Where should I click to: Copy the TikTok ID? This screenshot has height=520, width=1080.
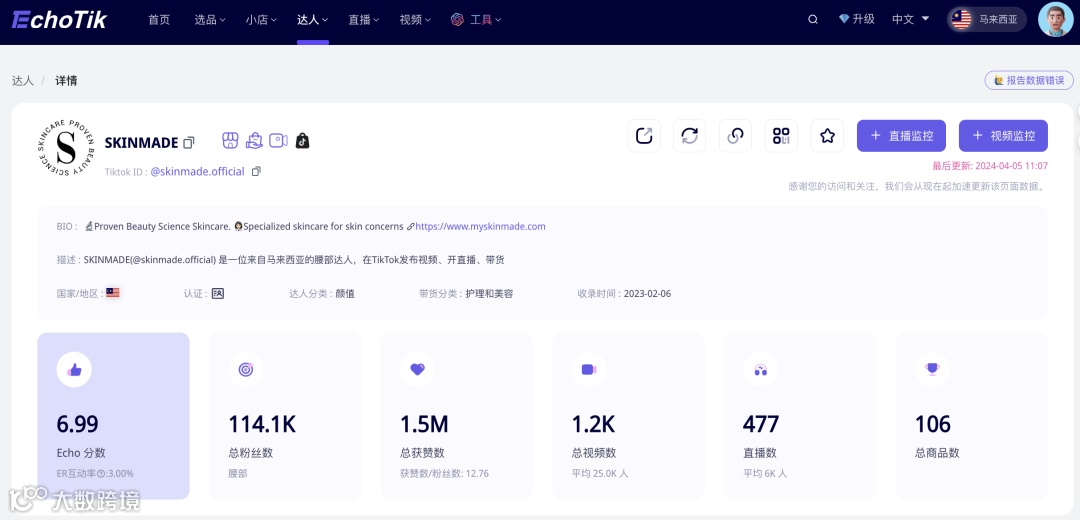[x=256, y=171]
